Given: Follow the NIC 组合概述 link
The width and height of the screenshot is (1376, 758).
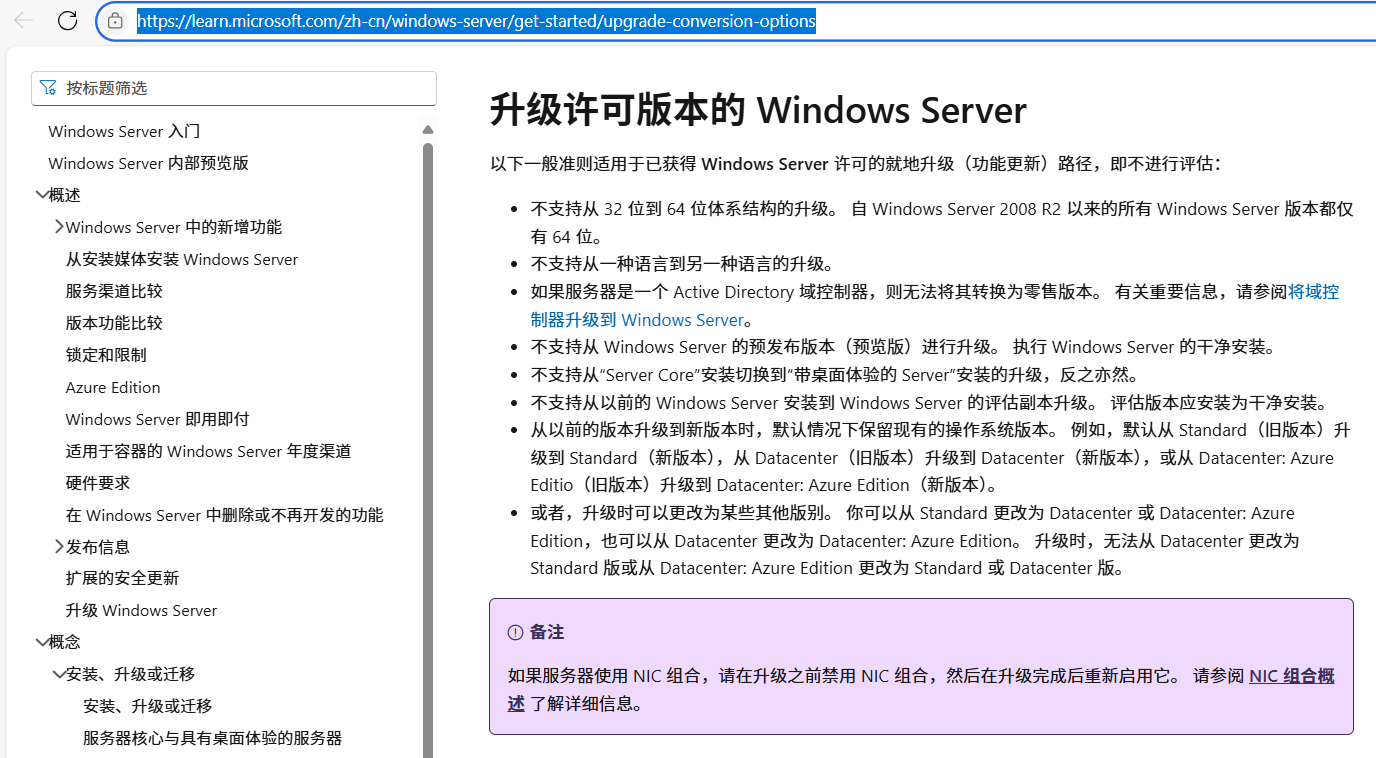Looking at the screenshot, I should click(1291, 676).
